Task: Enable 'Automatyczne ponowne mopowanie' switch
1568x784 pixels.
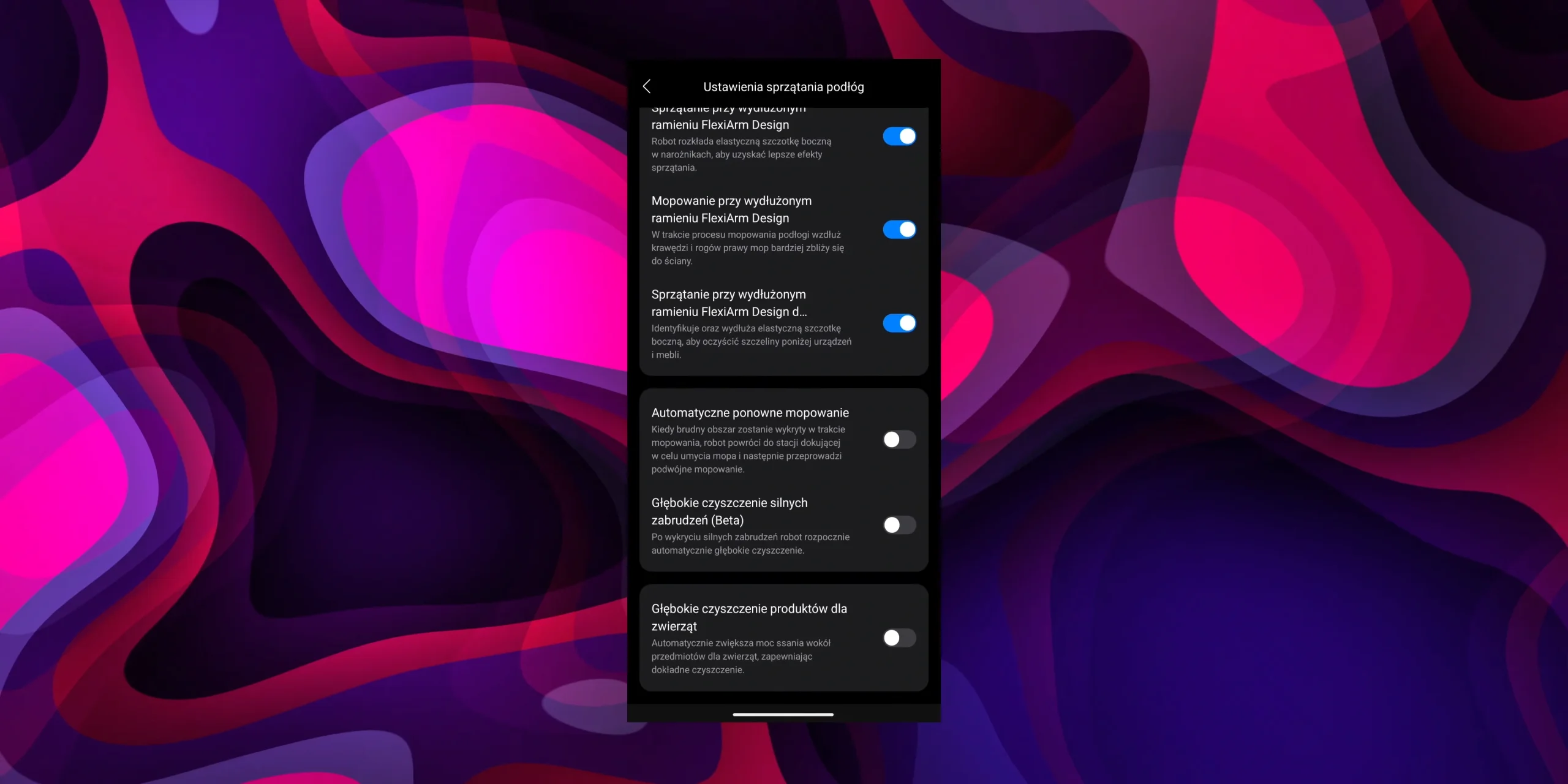Action: 899,439
